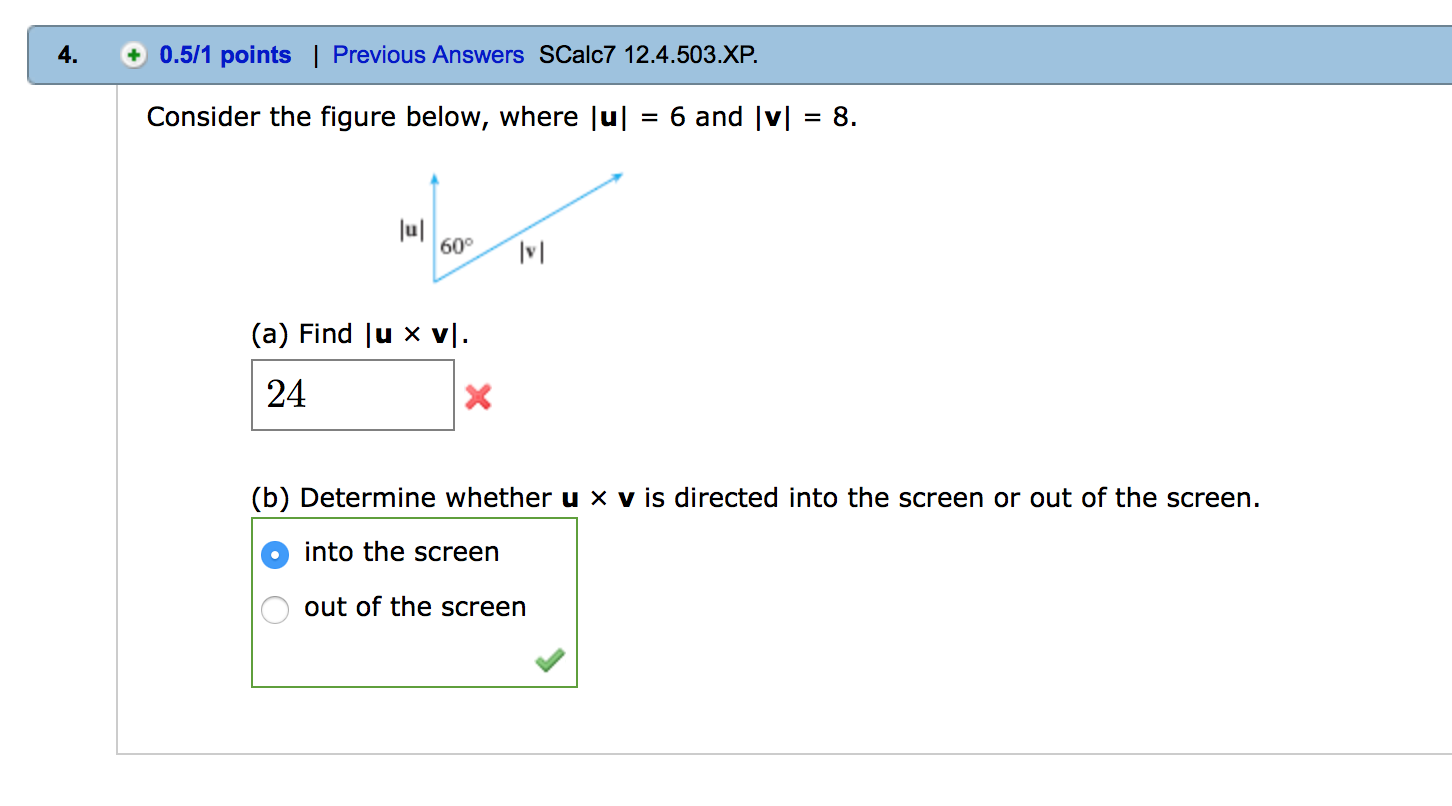Open the 0.5/1 points score link
The width and height of the screenshot is (1452, 806).
point(225,55)
